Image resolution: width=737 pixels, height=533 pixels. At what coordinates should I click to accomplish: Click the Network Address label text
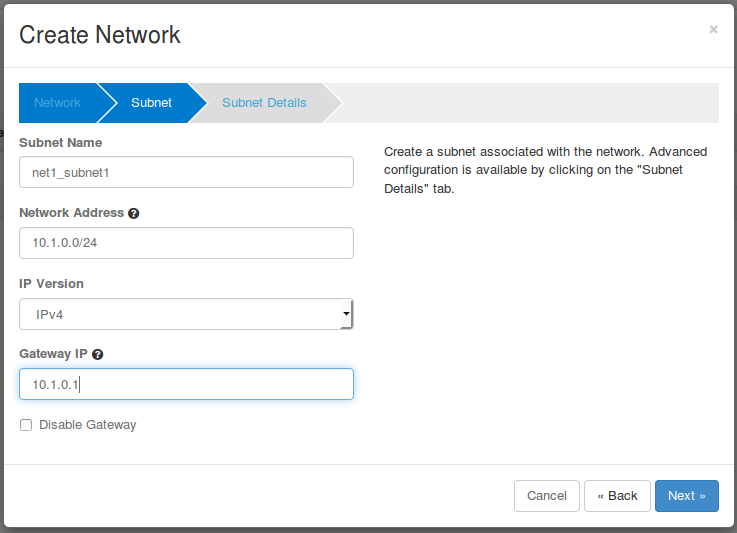click(71, 213)
